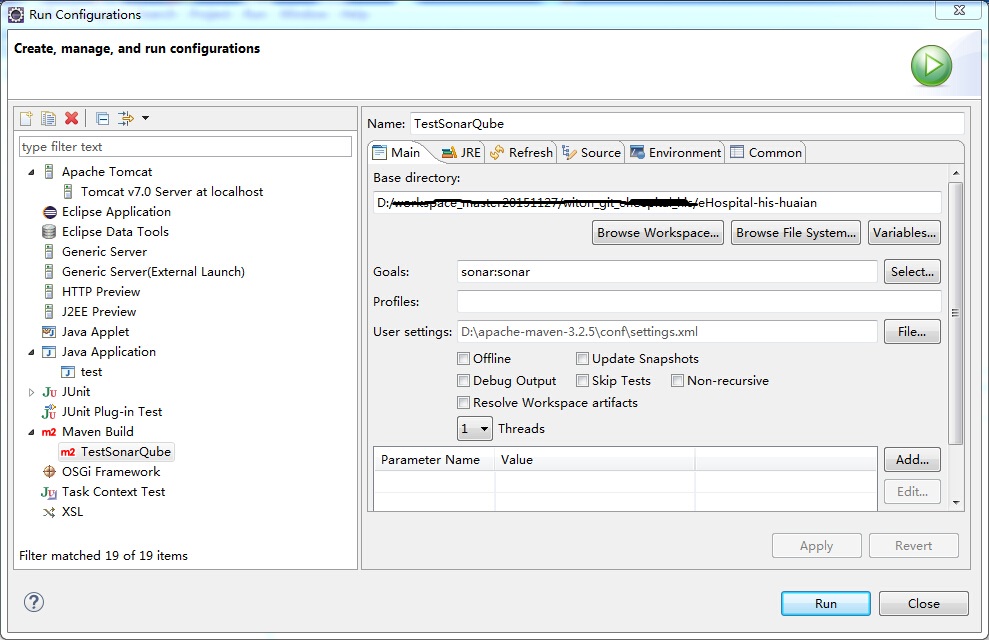Click the Task Context Test icon
Image resolution: width=989 pixels, height=640 pixels.
pos(49,492)
